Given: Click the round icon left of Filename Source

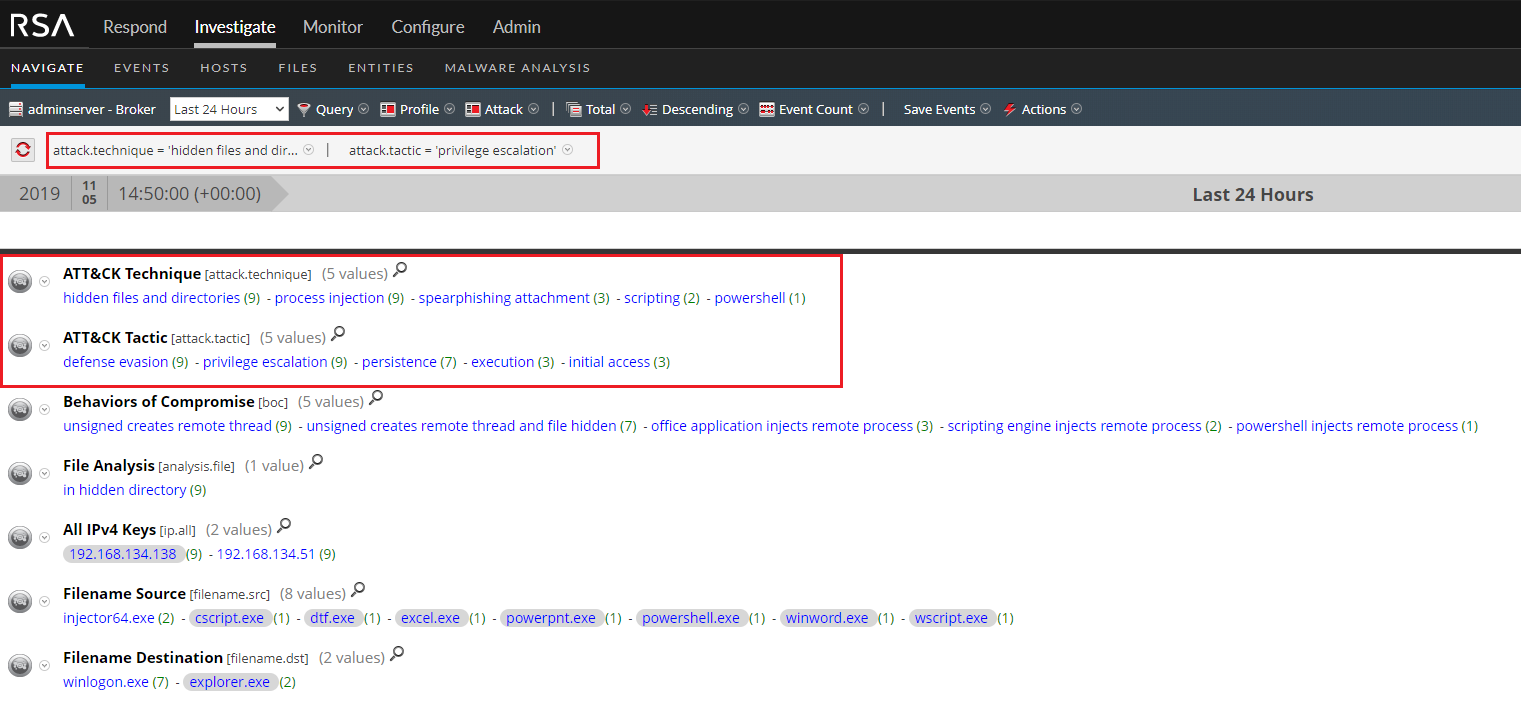Looking at the screenshot, I should 20,601.
